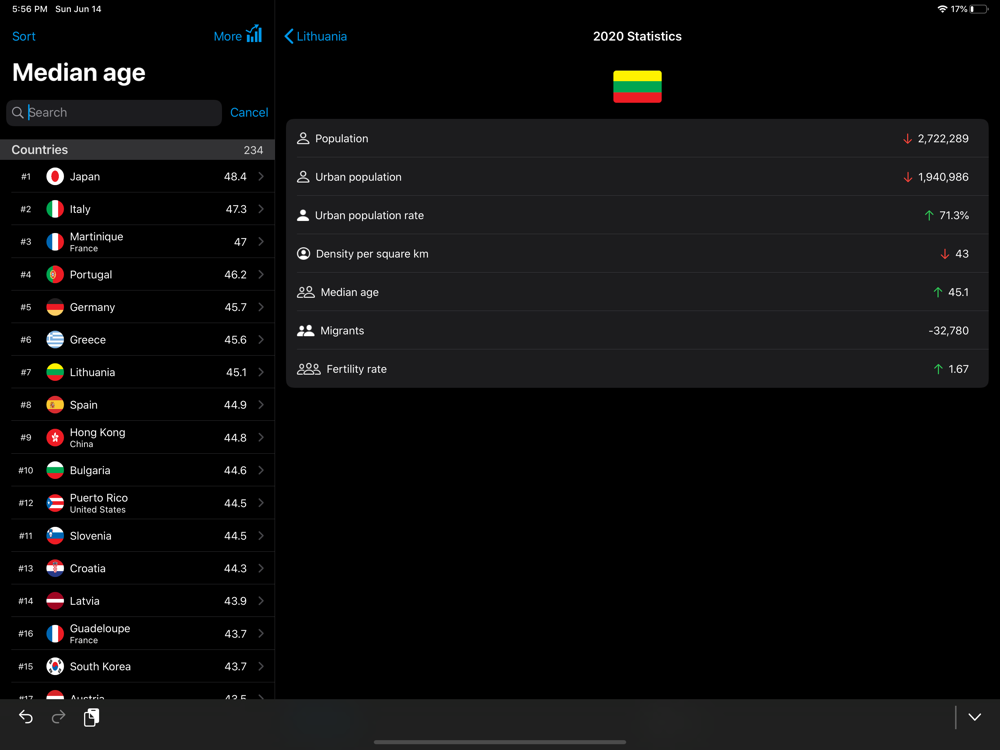Tap the redo arrow icon
This screenshot has width=1000, height=750.
click(x=58, y=717)
